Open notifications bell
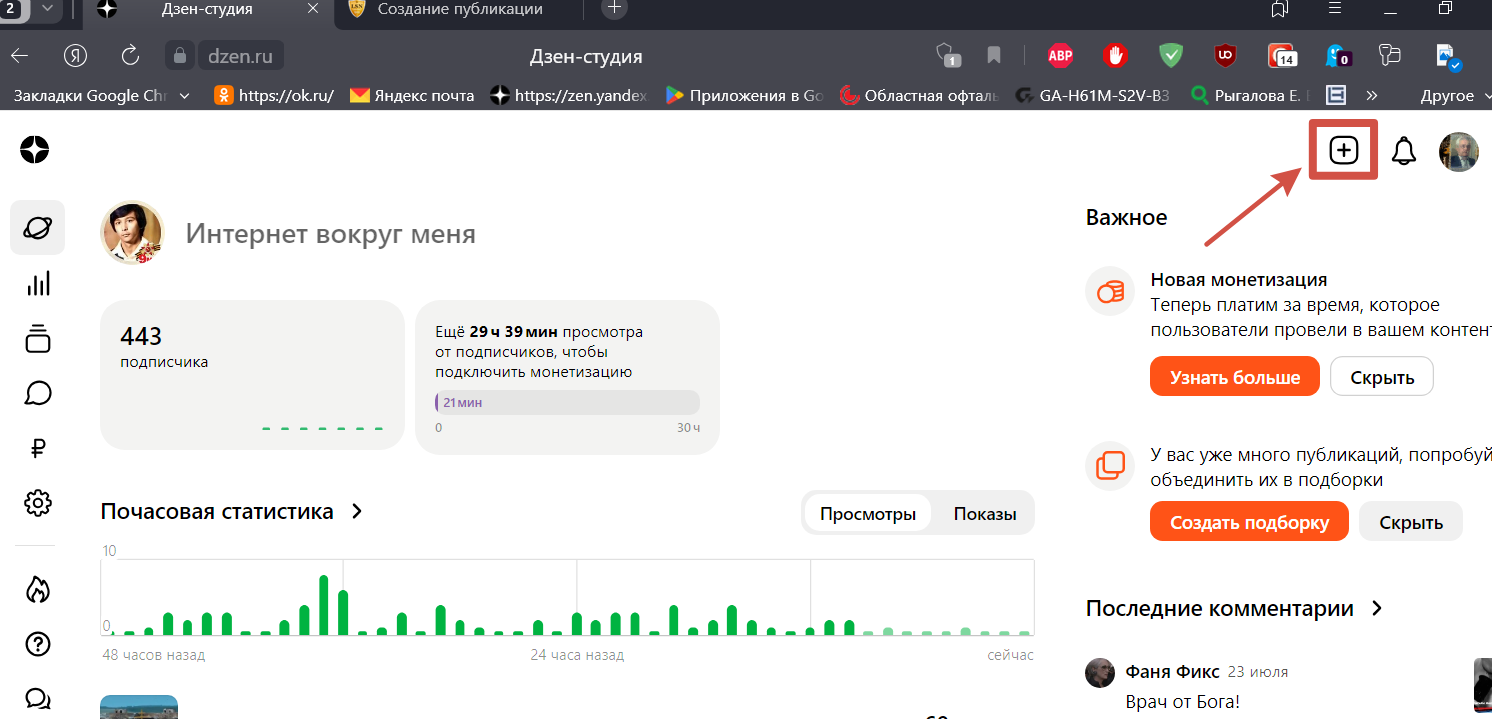The image size is (1492, 719). pyautogui.click(x=1404, y=151)
